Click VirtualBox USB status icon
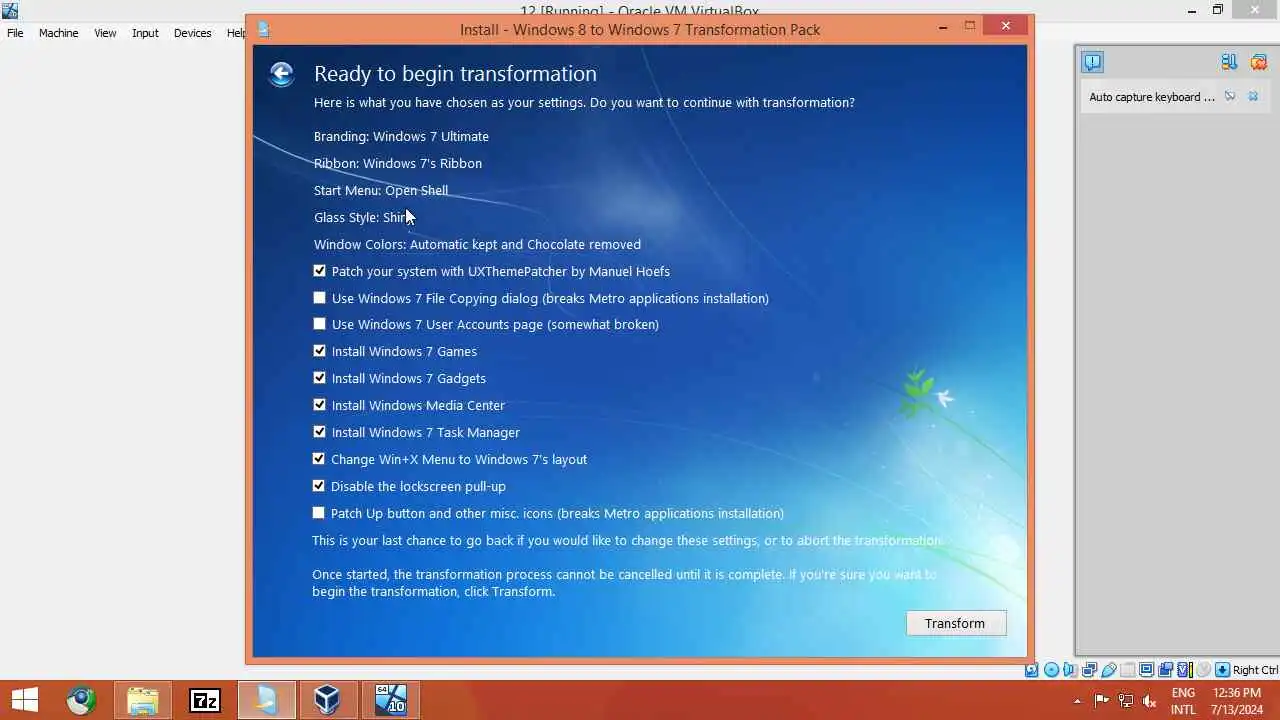This screenshot has width=1280, height=720. click(x=1108, y=670)
